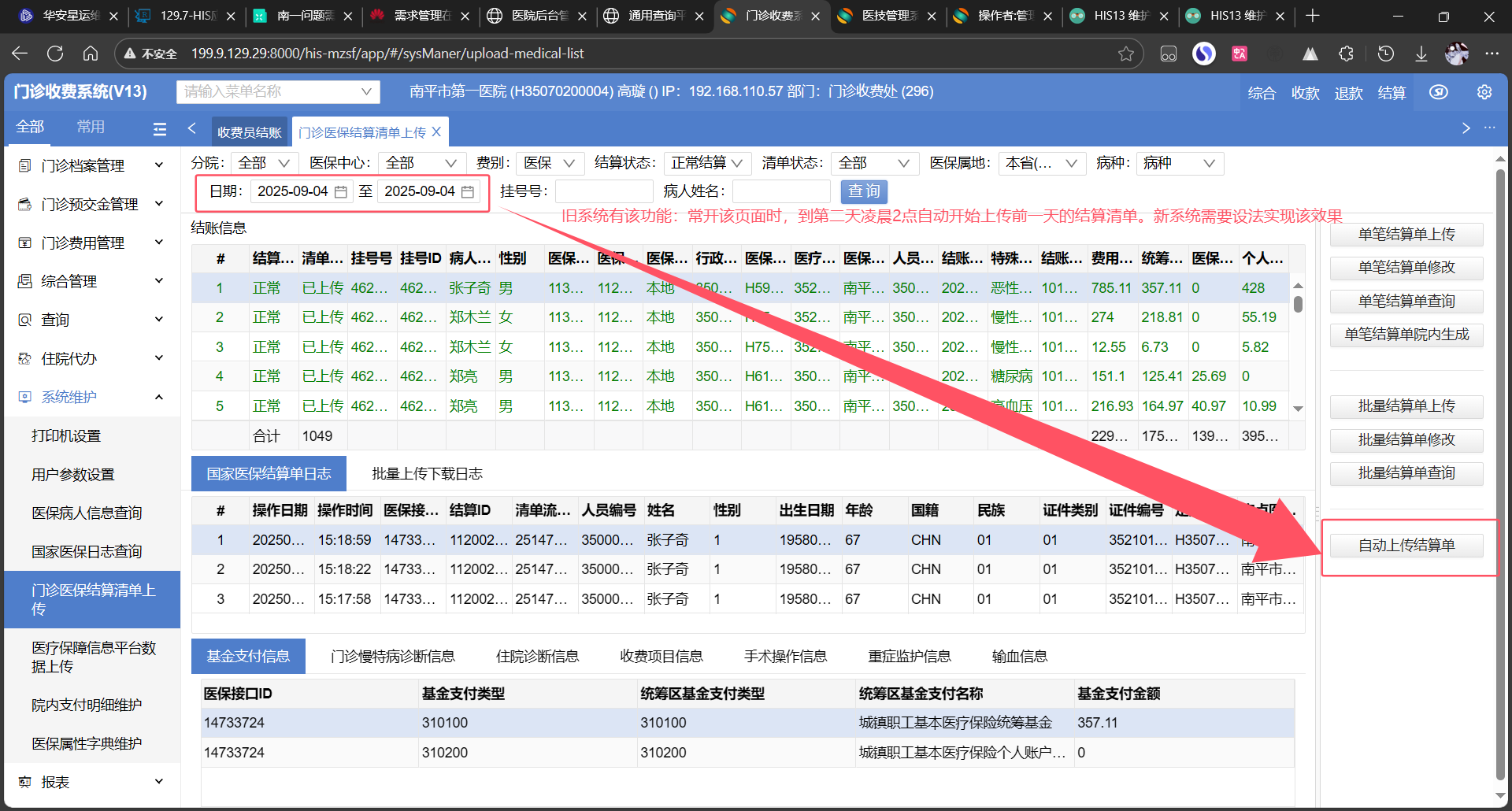Open 门诊慢特病诊断信息 tab
The height and width of the screenshot is (811, 1512).
point(393,656)
